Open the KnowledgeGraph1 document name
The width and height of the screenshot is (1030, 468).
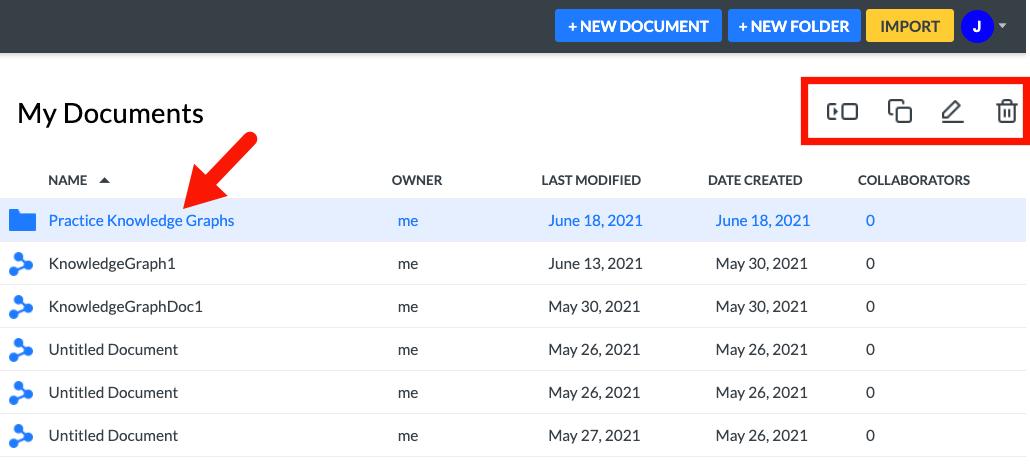112,264
